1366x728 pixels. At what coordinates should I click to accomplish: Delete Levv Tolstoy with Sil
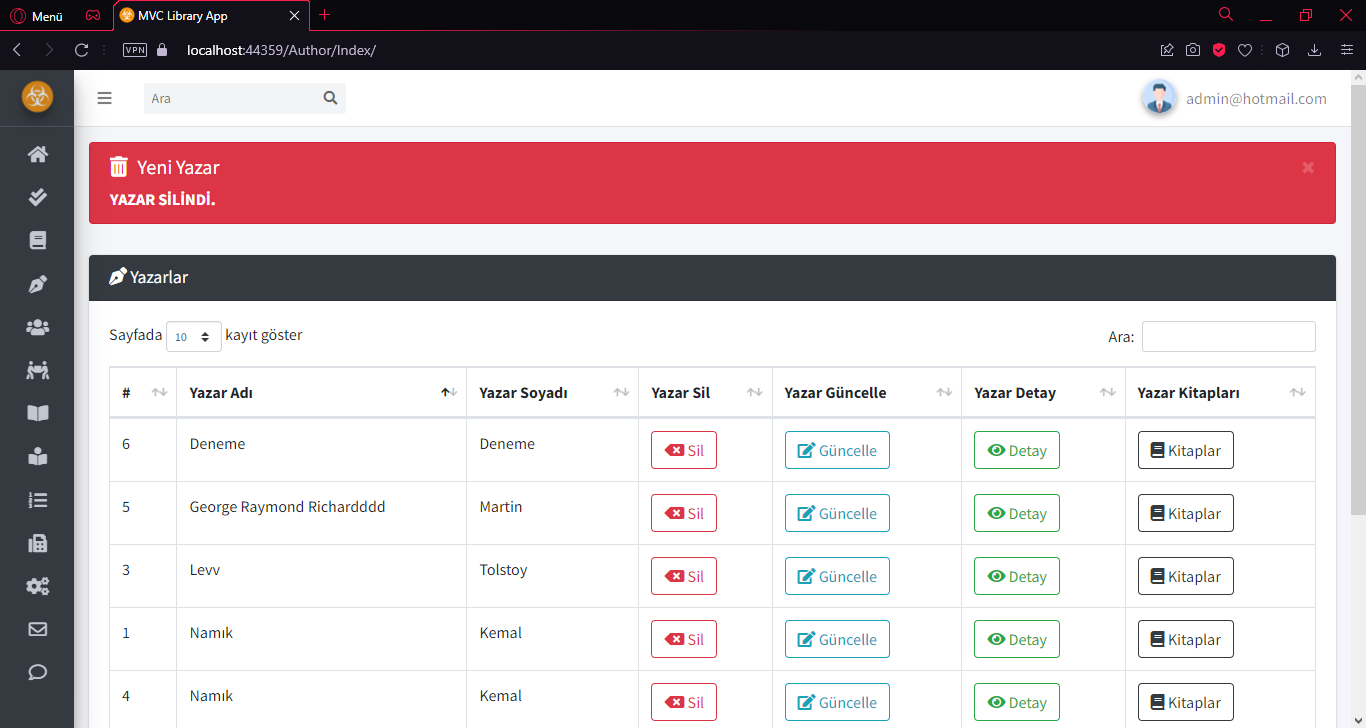(684, 576)
